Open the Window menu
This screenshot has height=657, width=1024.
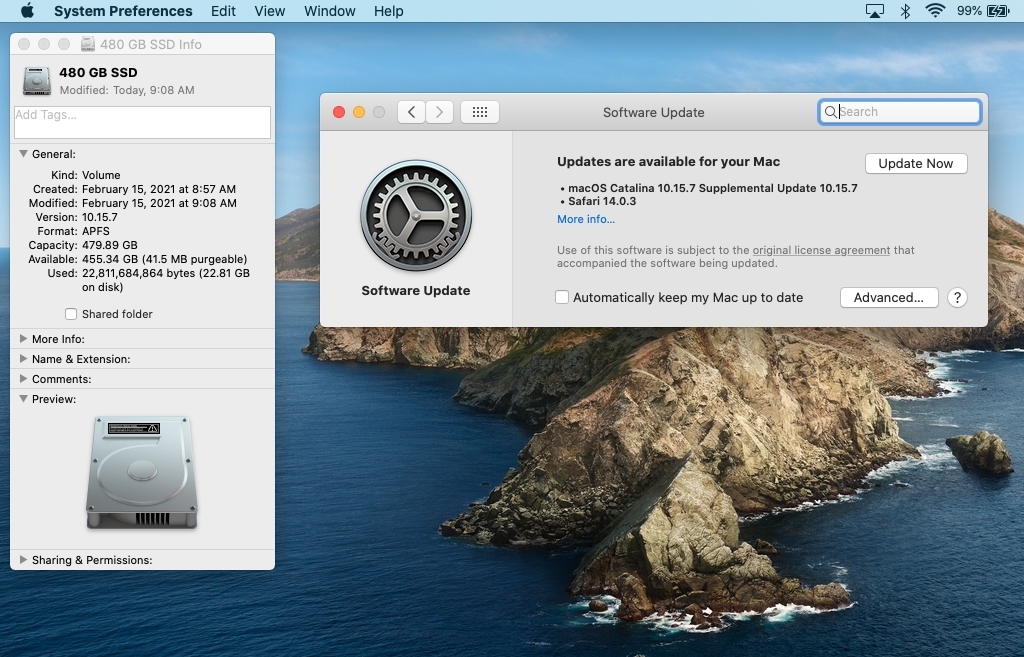[x=330, y=11]
